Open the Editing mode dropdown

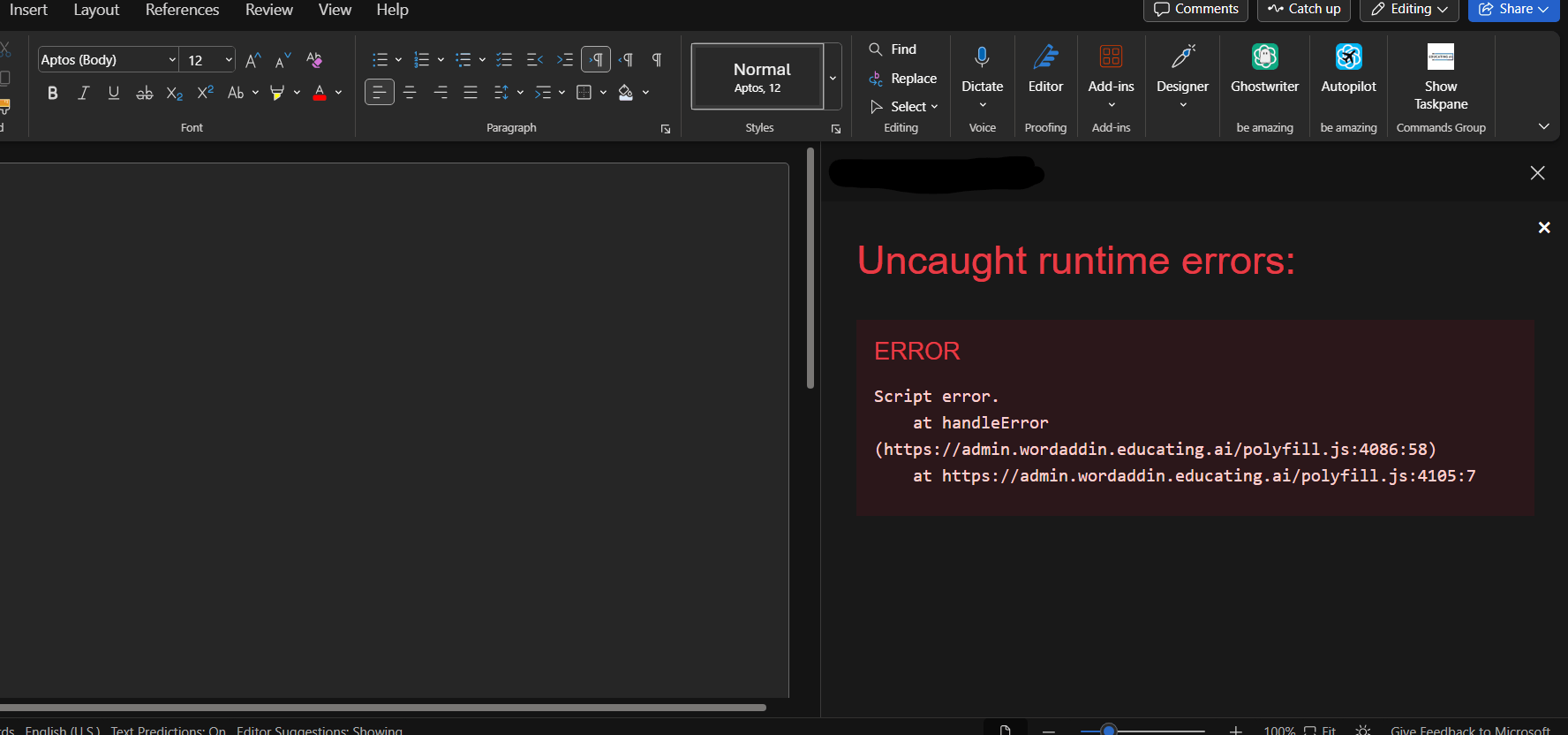1409,9
